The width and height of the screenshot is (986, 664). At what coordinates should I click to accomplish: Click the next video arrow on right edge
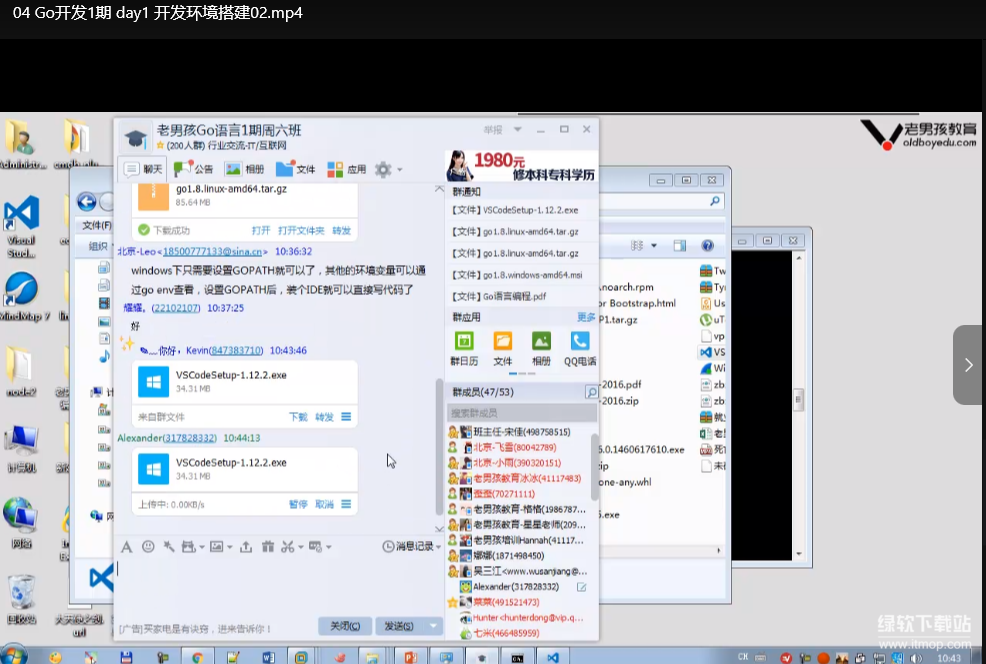pos(968,365)
